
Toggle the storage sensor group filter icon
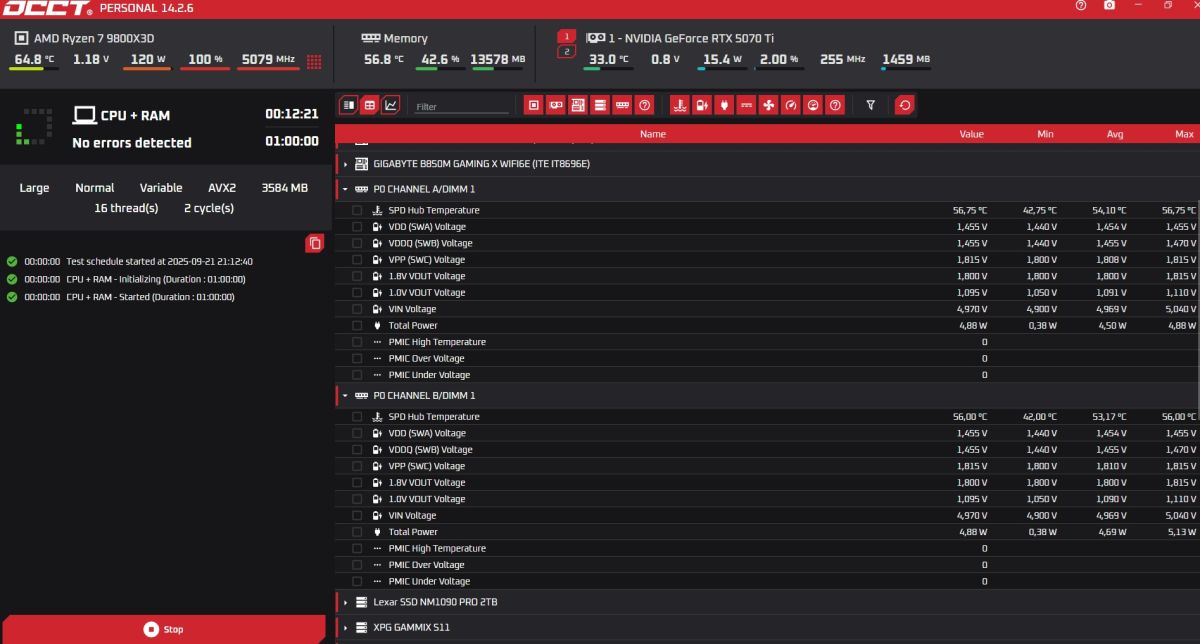coord(600,105)
